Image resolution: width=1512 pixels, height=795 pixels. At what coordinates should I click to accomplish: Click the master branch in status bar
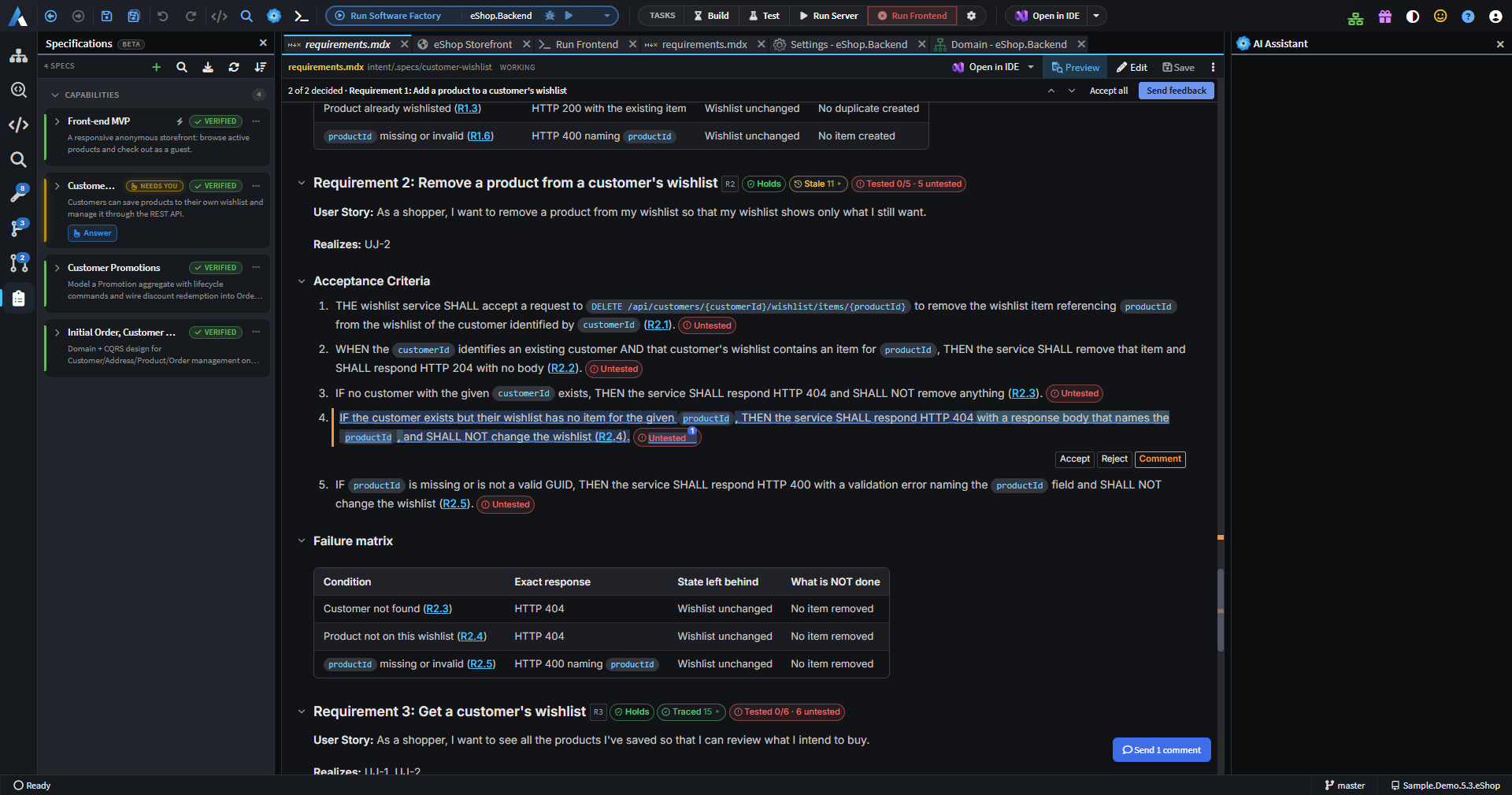click(1345, 786)
